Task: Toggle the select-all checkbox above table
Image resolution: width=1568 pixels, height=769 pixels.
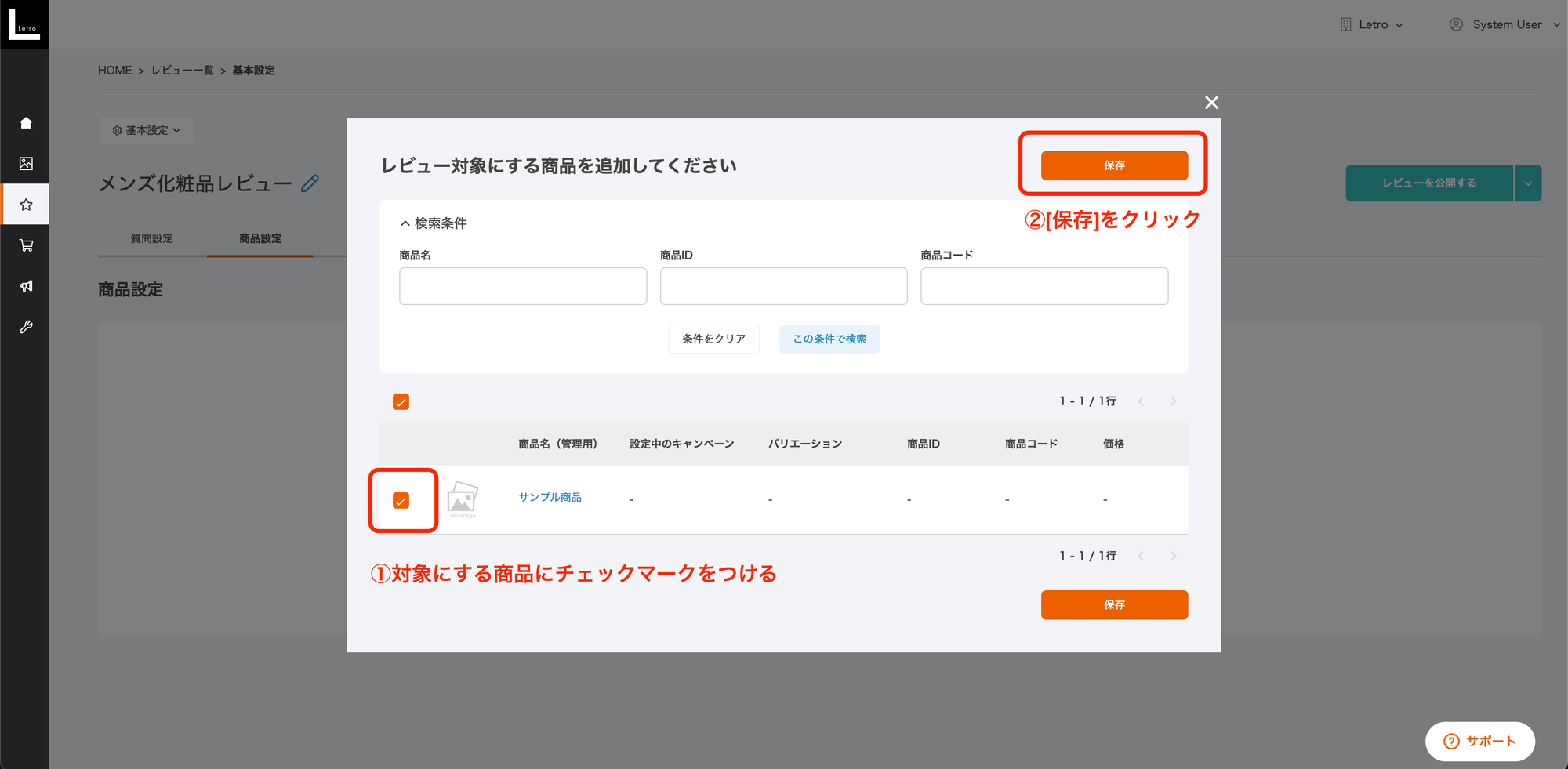Action: click(401, 402)
